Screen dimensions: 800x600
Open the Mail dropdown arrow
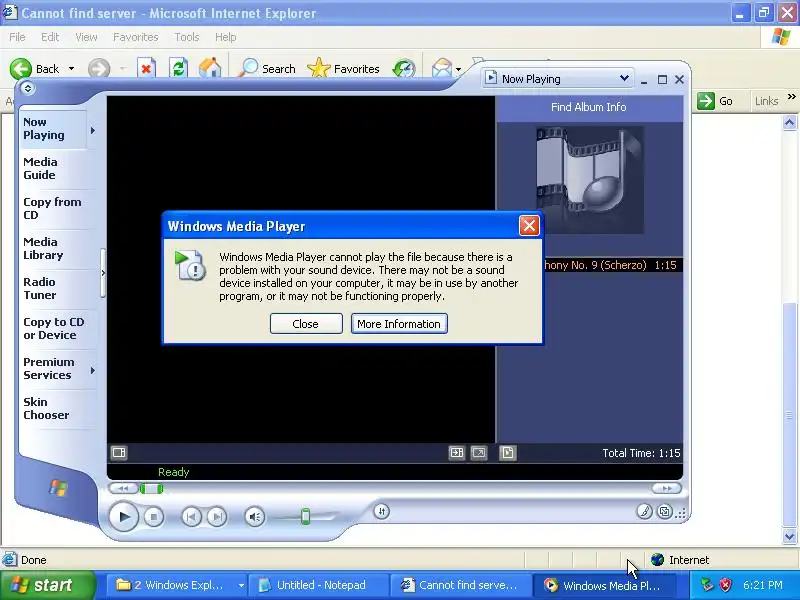click(x=458, y=69)
